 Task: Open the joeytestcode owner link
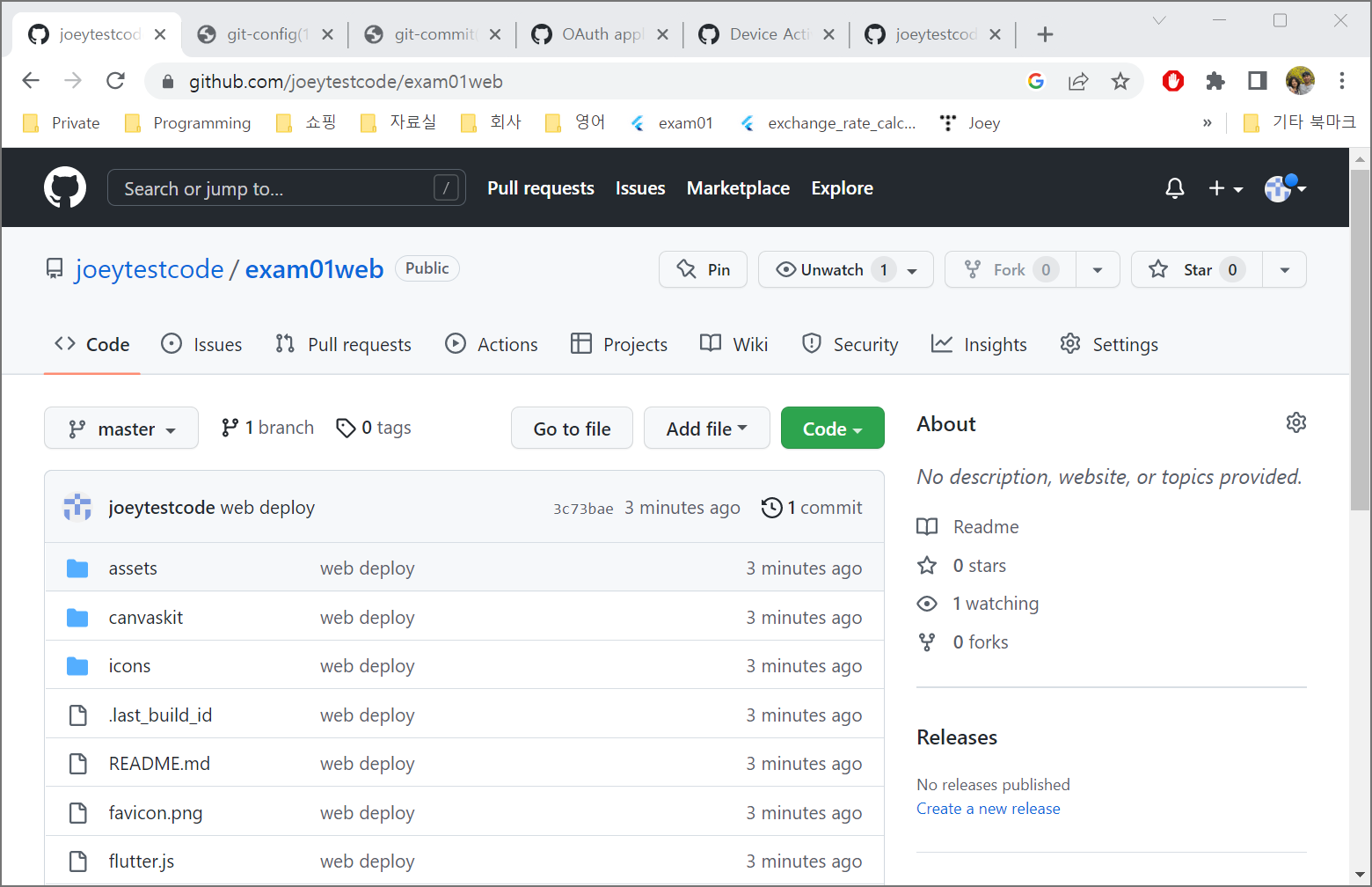coord(150,269)
